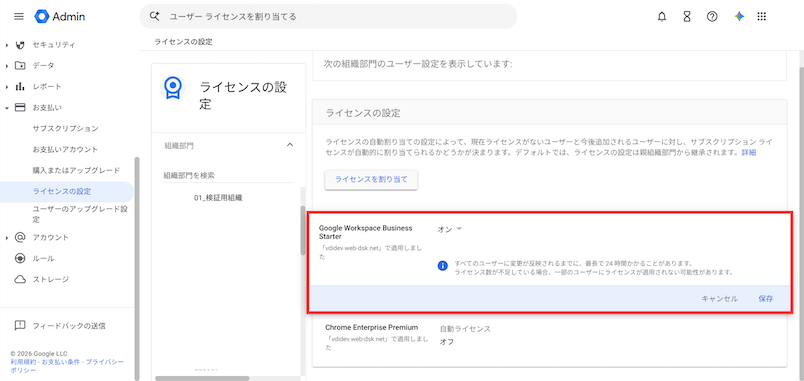Click the オフ value for Chrome Enterprise
The width and height of the screenshot is (804, 381).
[447, 342]
